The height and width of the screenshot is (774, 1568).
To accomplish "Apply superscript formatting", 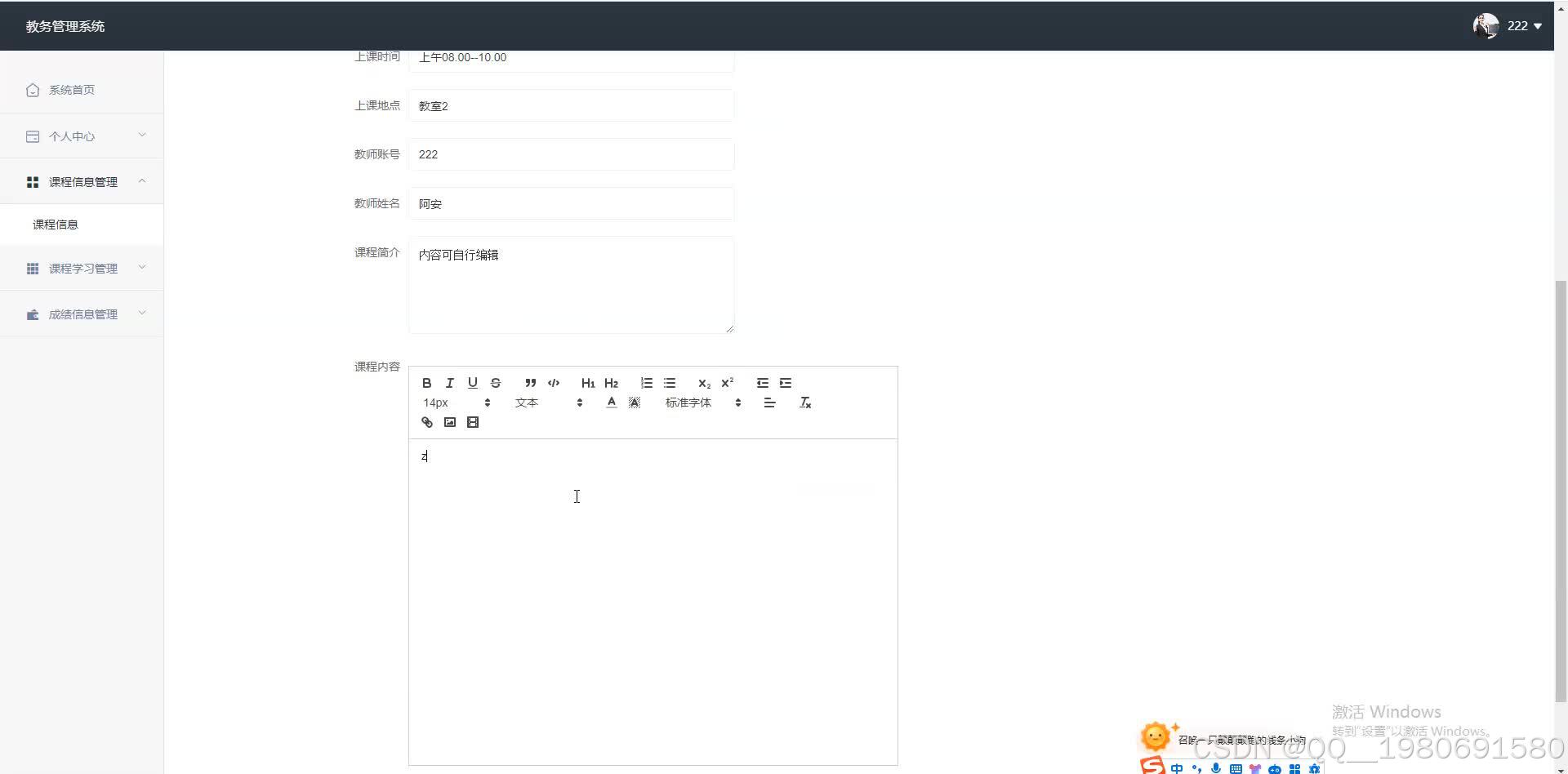I will click(727, 382).
